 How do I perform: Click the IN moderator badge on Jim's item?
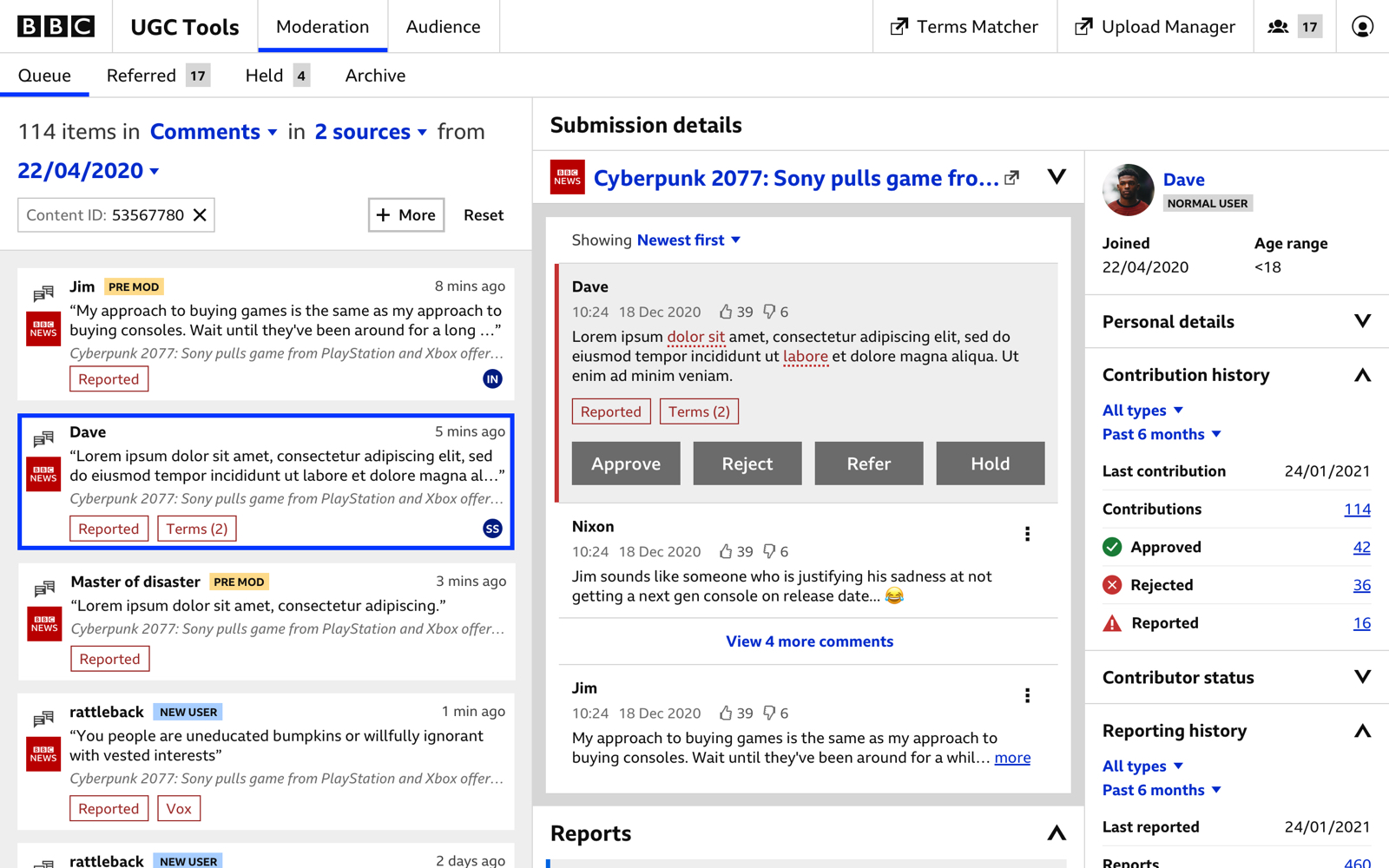point(492,378)
